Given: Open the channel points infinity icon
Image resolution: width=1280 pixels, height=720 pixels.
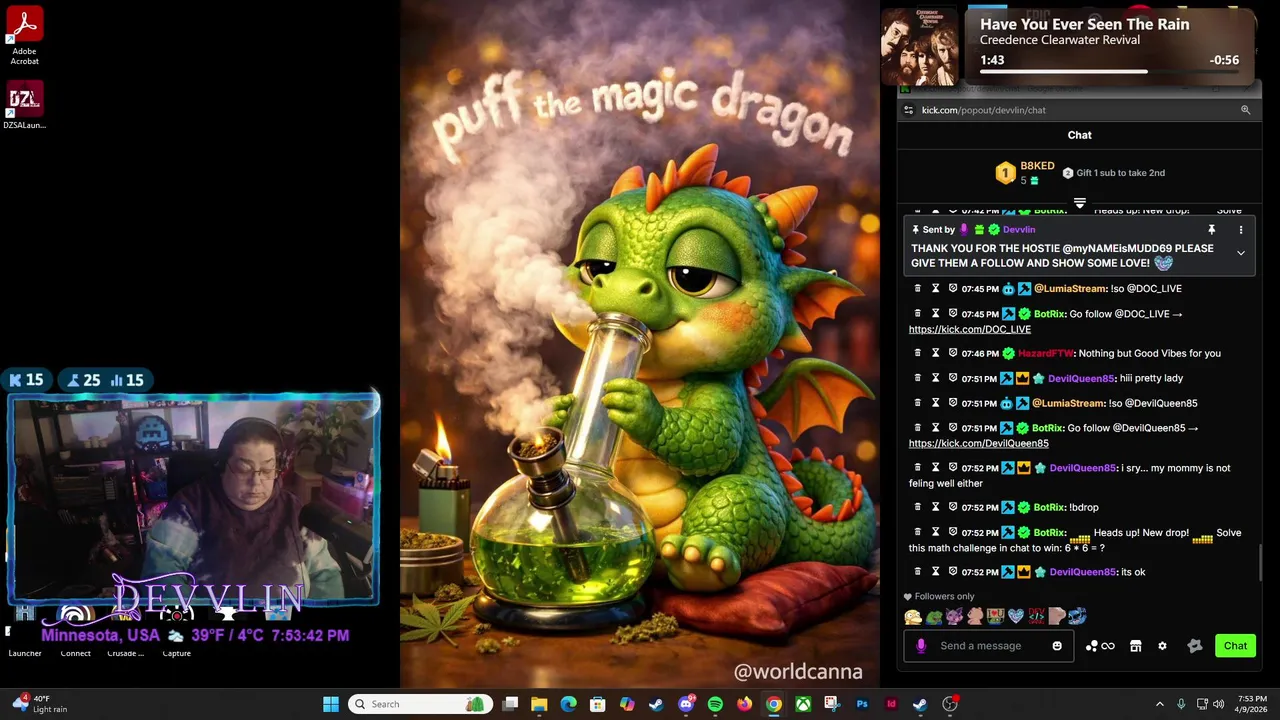Looking at the screenshot, I should (1100, 646).
